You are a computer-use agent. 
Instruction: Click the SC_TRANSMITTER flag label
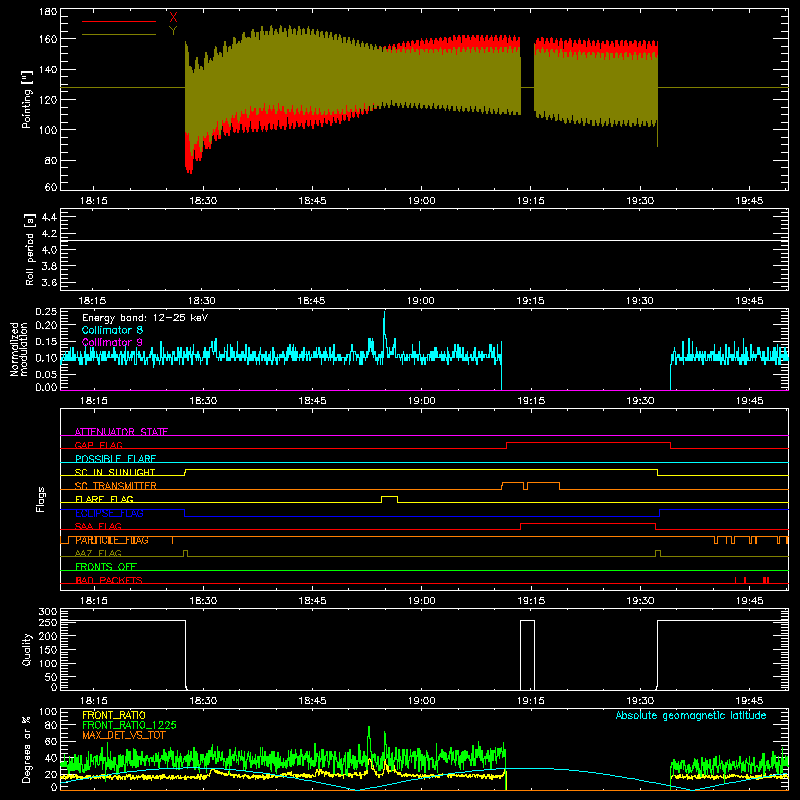pos(116,486)
